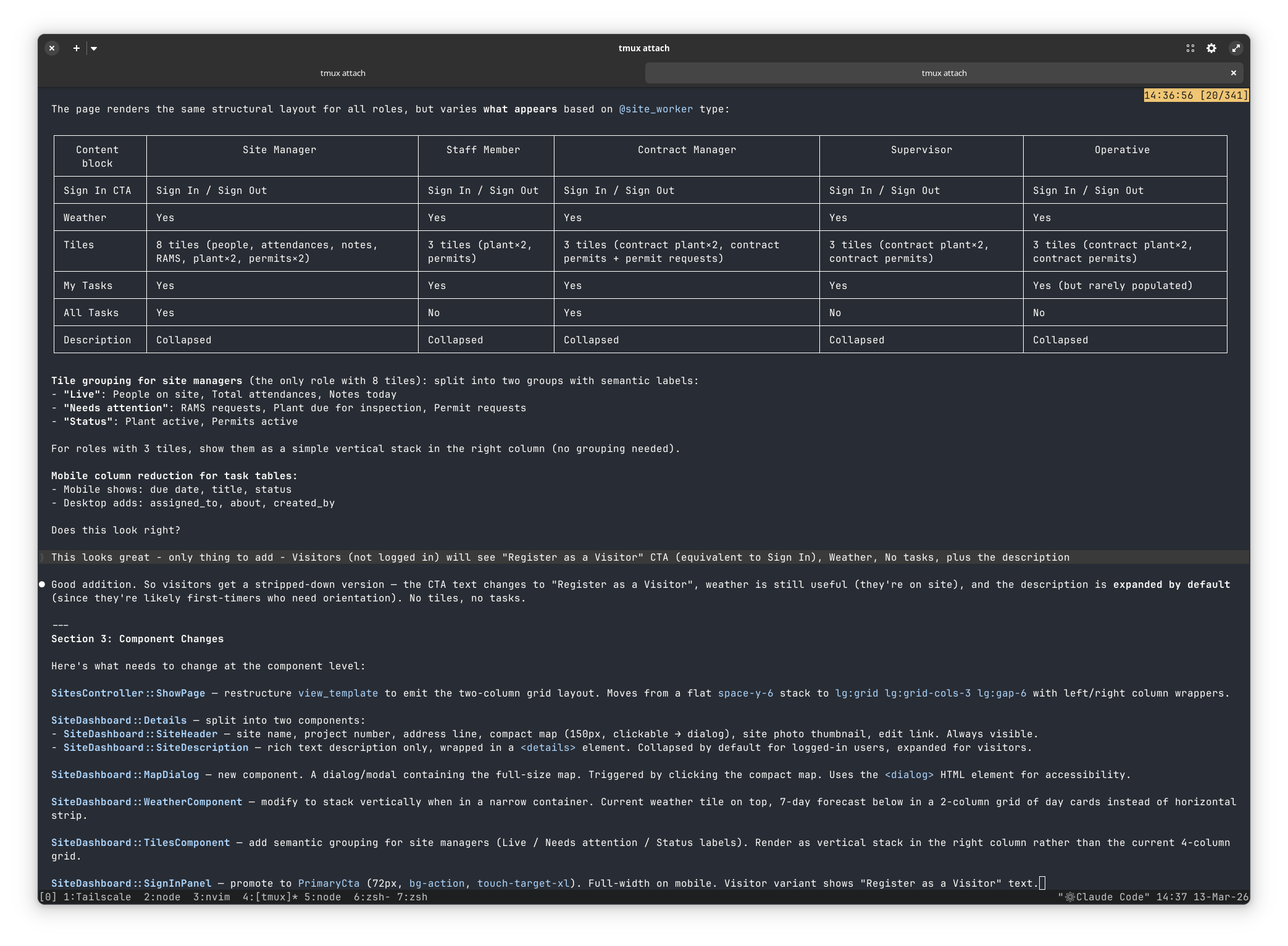Viewport: 1288px width, 946px height.
Task: Click the circled X icon at top left
Action: [x=52, y=48]
